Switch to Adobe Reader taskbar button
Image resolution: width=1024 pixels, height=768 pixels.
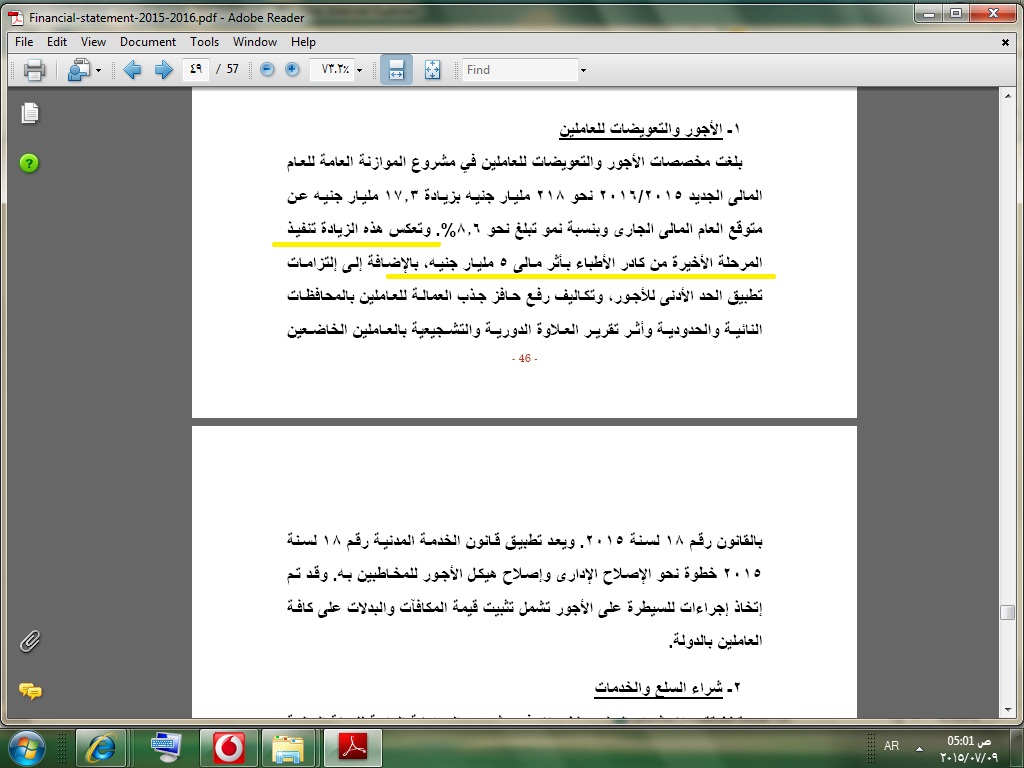tap(353, 748)
